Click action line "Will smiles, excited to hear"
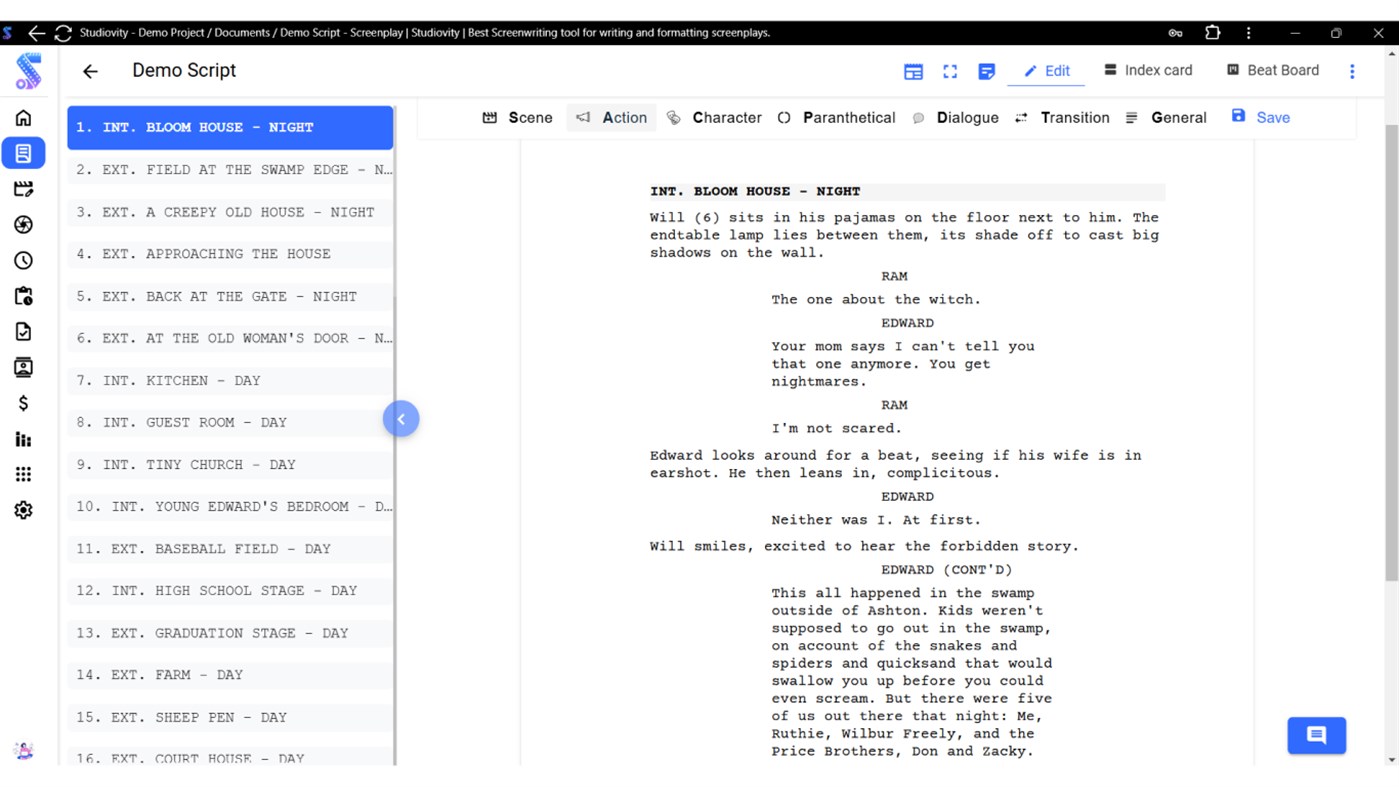This screenshot has width=1399, height=787. [x=864, y=546]
